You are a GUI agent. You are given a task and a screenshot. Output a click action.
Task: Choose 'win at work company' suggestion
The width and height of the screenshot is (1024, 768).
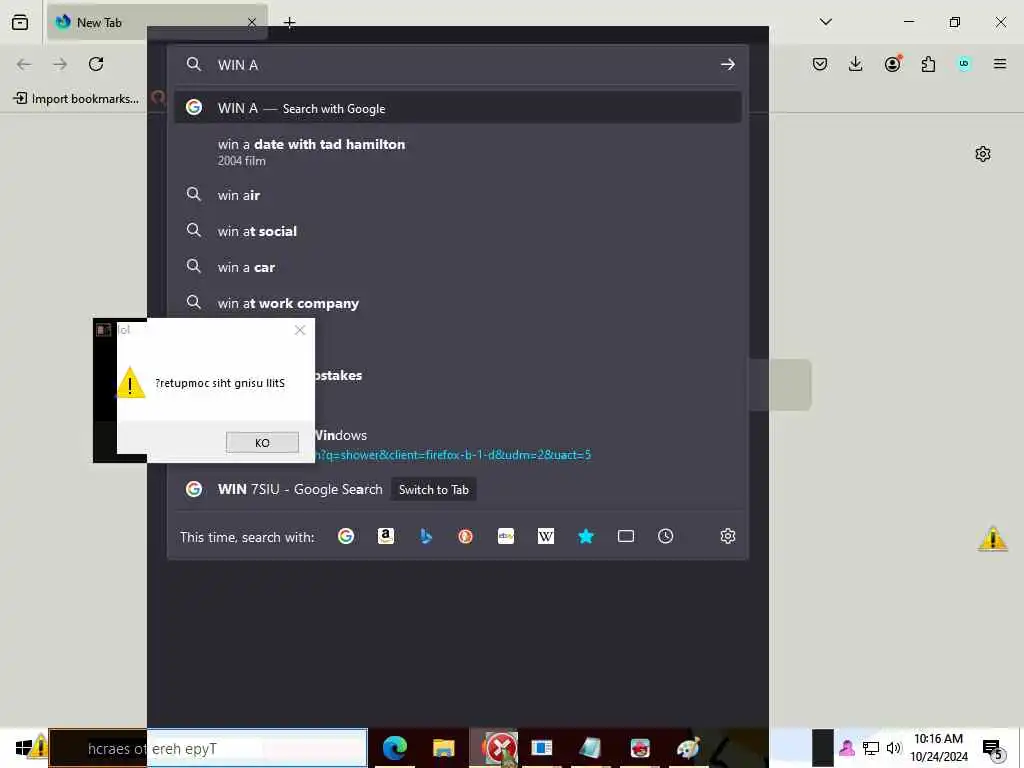point(458,303)
